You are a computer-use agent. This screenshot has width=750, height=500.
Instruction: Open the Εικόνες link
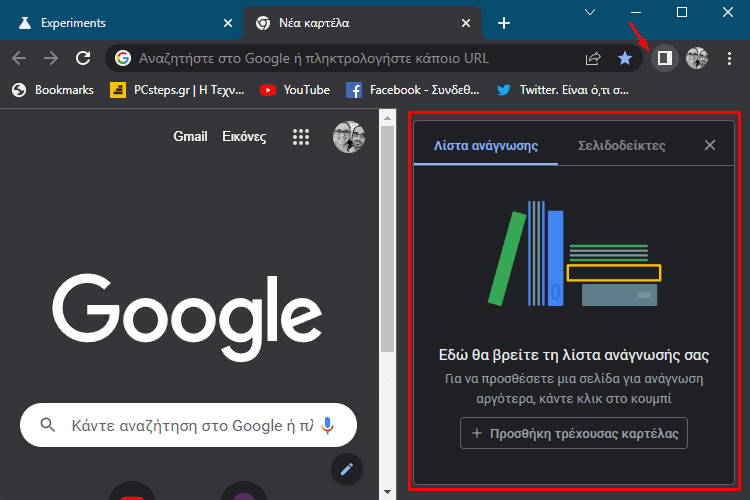point(244,137)
